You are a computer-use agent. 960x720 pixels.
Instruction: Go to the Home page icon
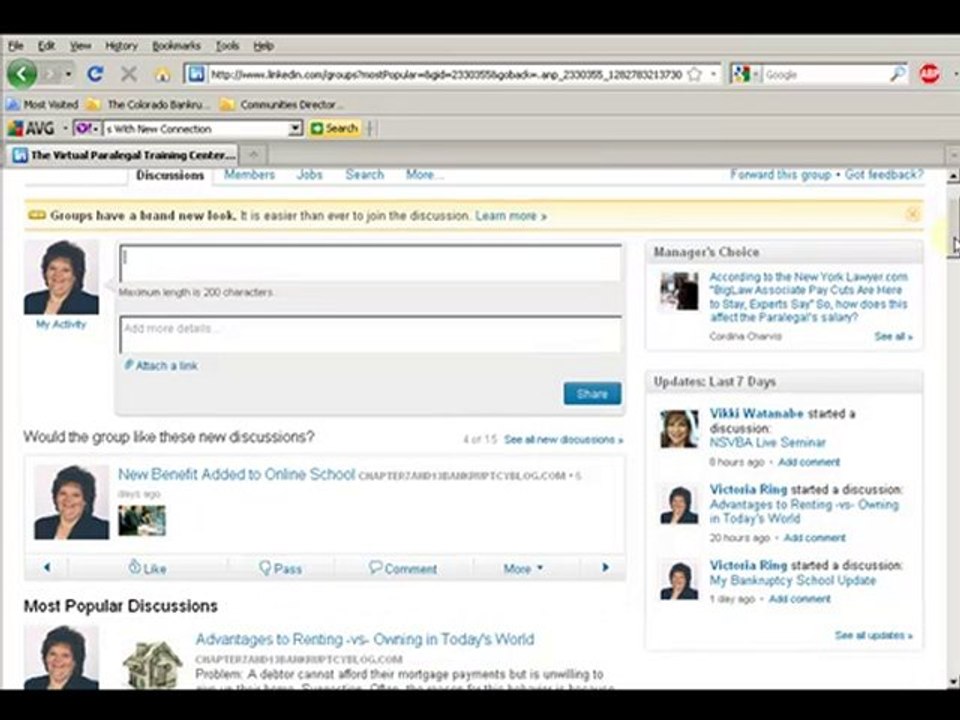[162, 75]
